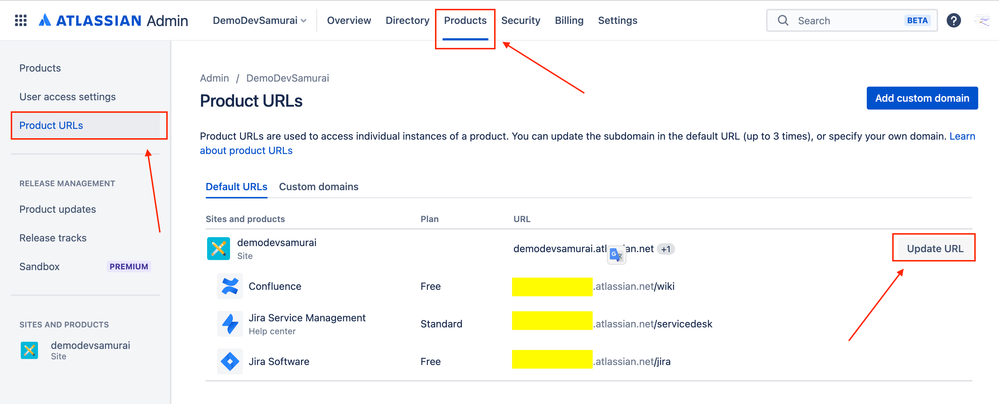Click the Add custom domain button
The width and height of the screenshot is (999, 404).
click(922, 98)
